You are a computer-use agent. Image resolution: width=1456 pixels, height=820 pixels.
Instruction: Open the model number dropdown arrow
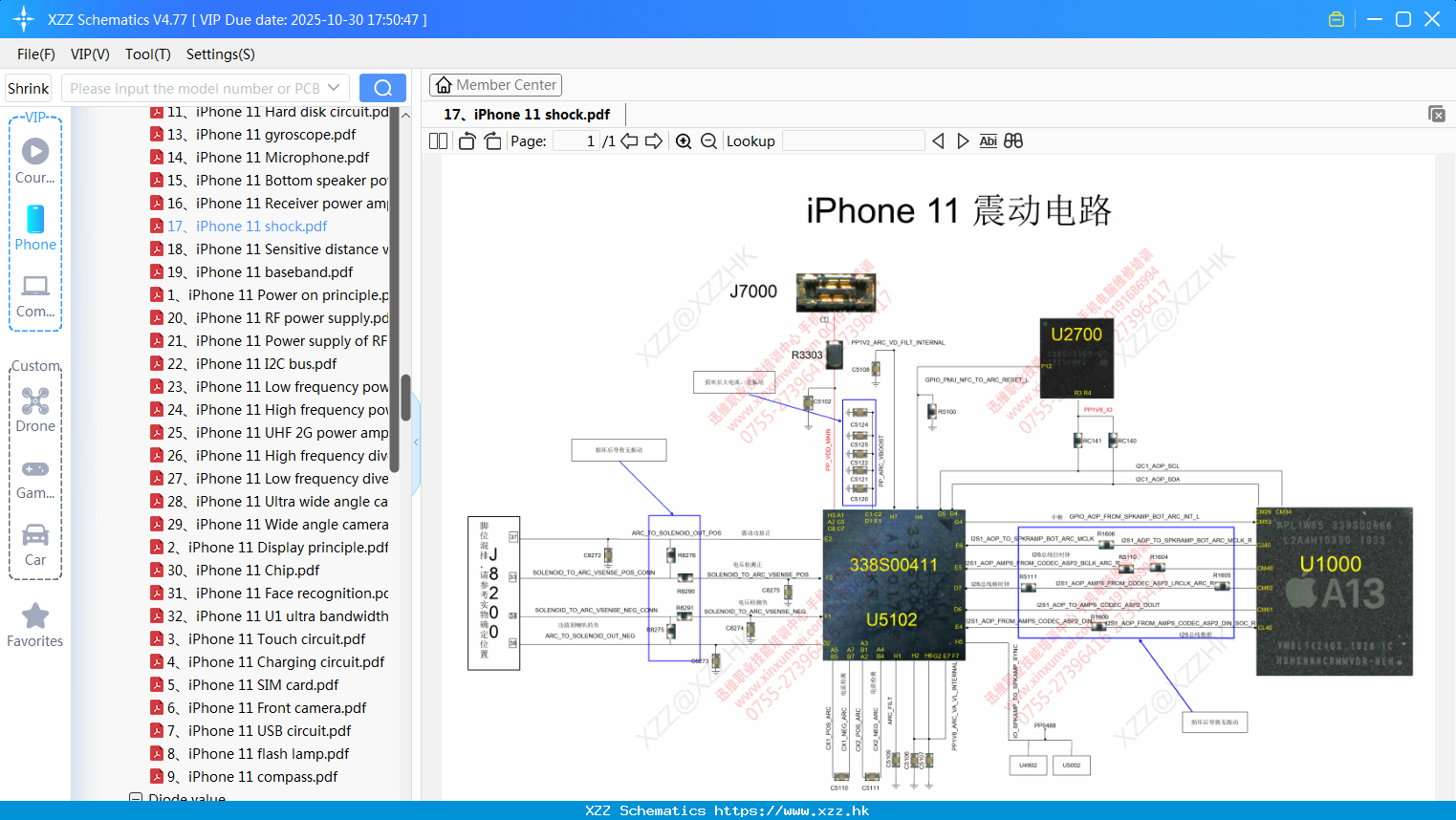[334, 88]
